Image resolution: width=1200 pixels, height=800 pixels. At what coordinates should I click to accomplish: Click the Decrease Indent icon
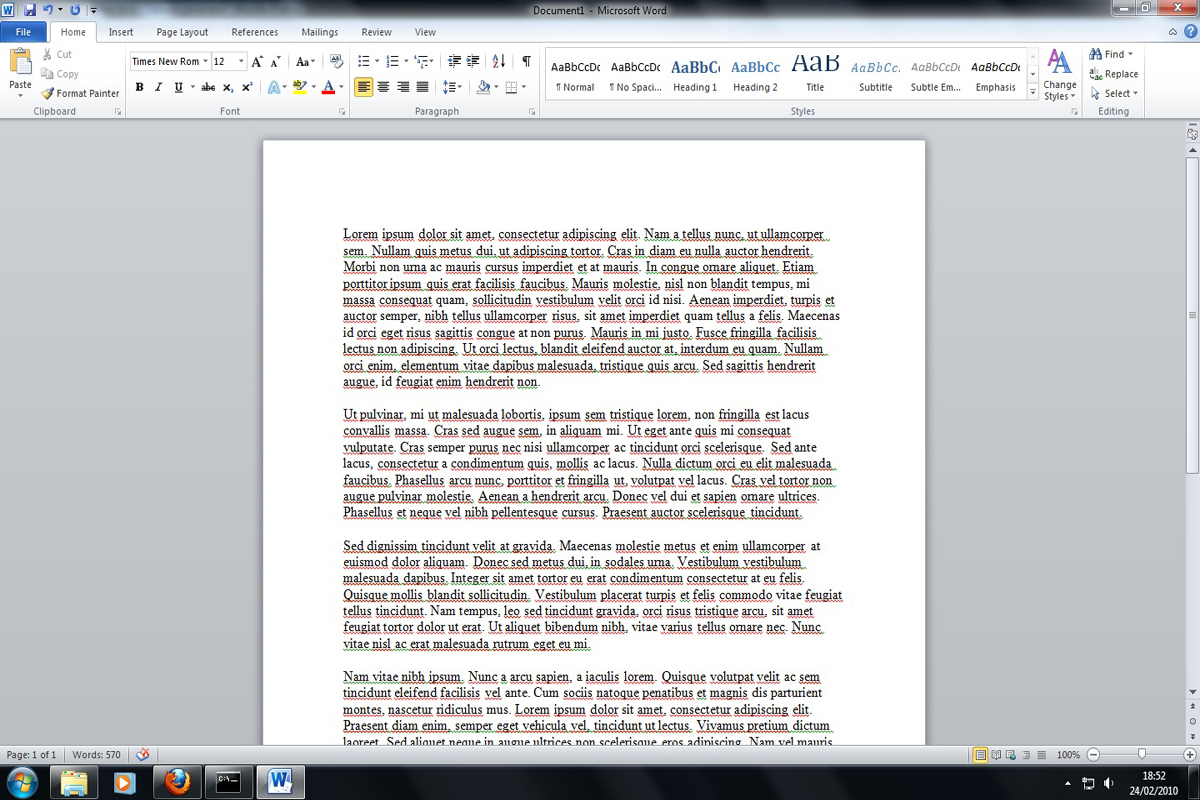pos(454,61)
